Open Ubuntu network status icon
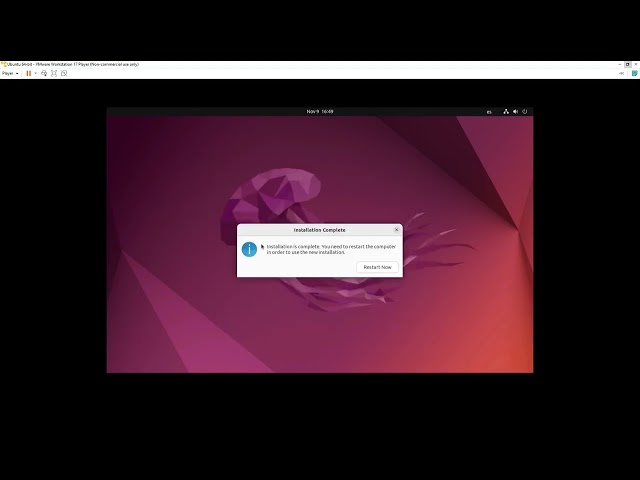 point(506,111)
